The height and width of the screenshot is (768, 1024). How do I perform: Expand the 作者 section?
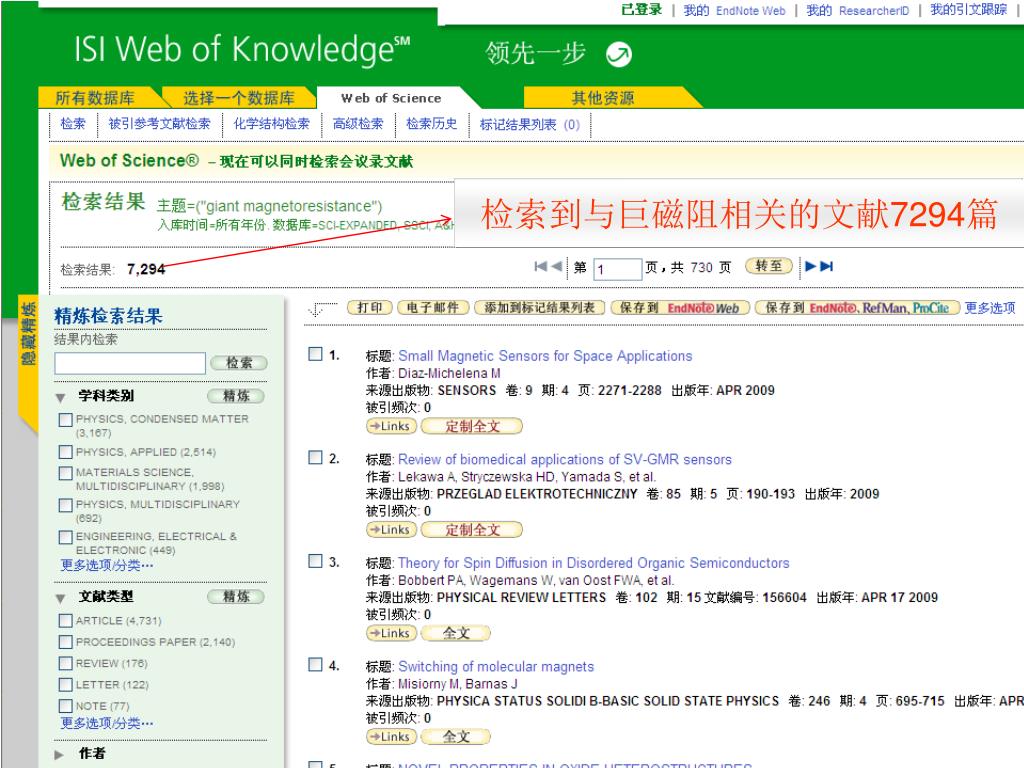pos(59,755)
